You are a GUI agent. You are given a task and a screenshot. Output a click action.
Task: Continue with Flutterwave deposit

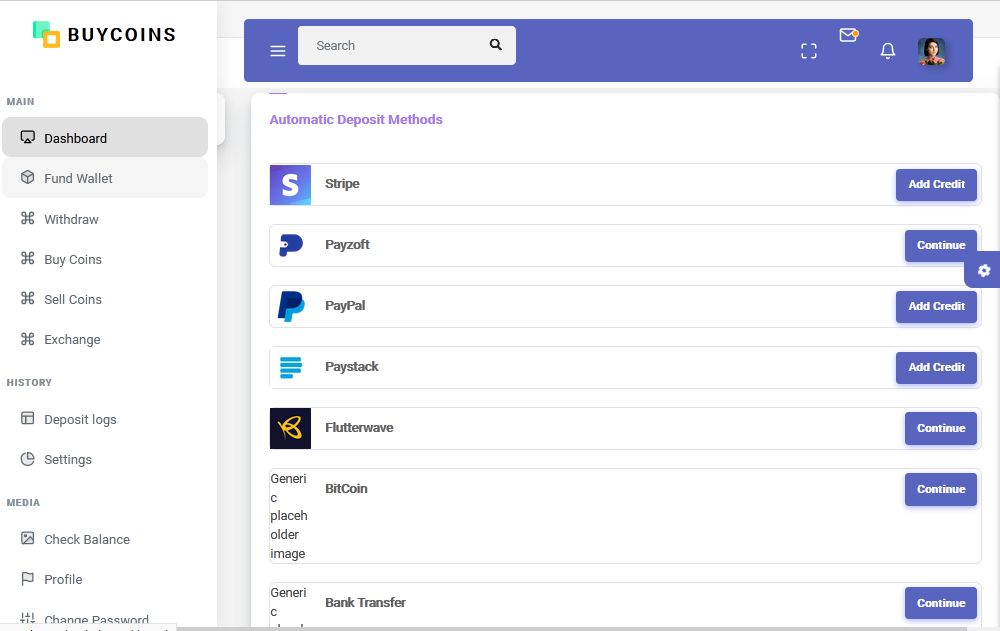[941, 428]
